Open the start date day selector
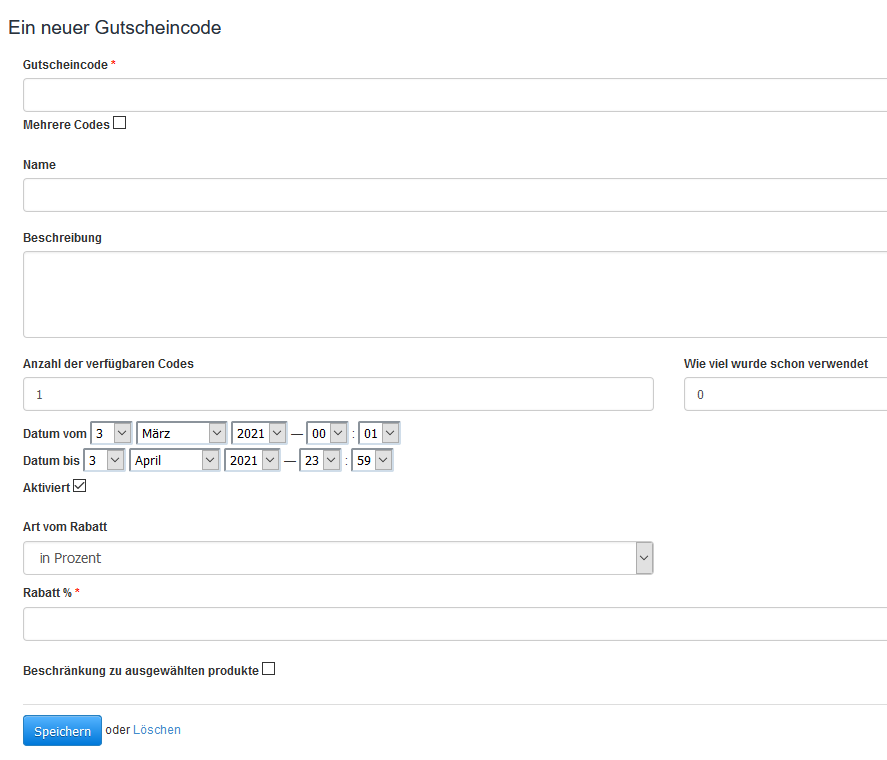Image resolution: width=887 pixels, height=760 pixels. [110, 432]
